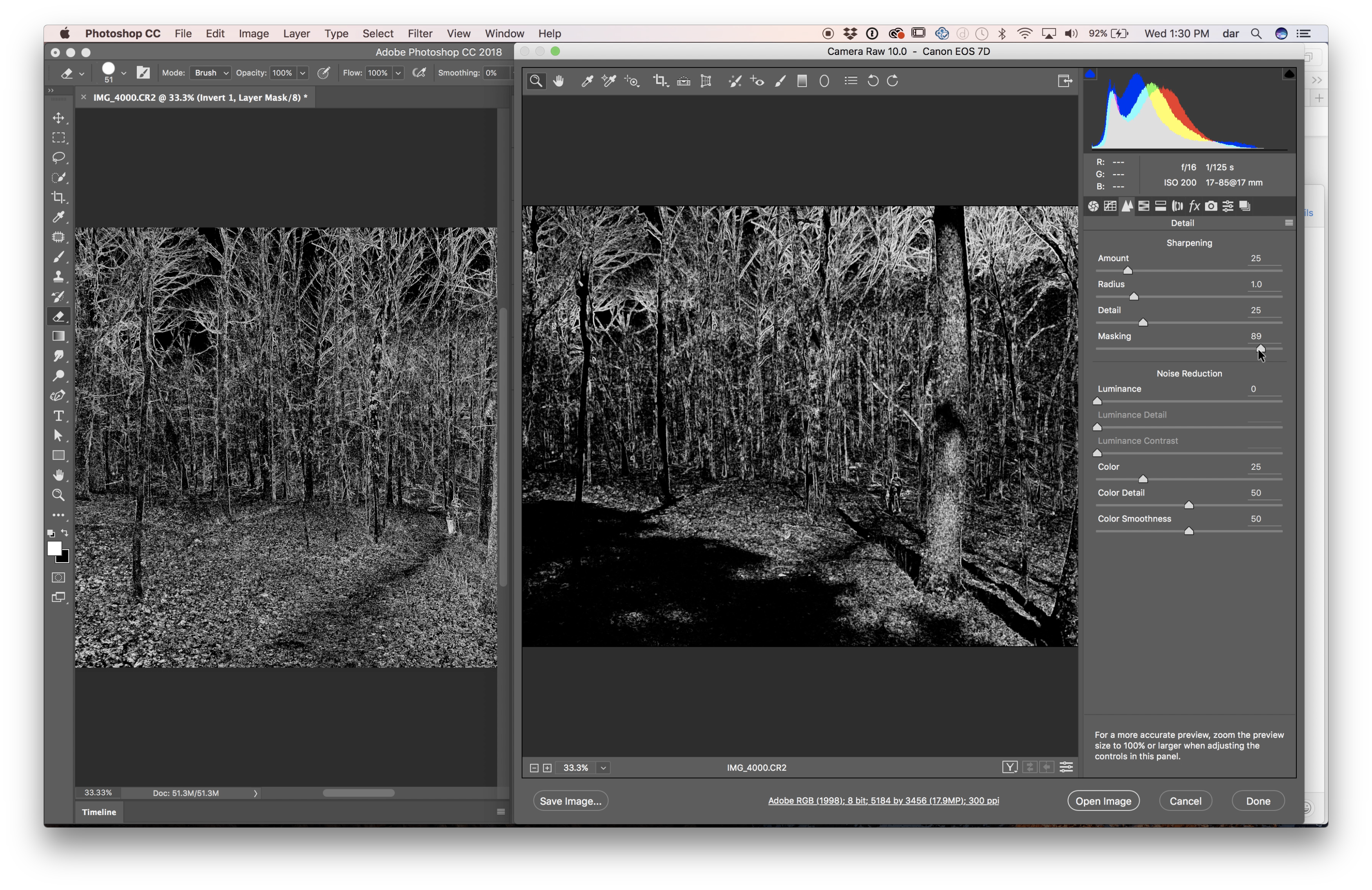Select the Lasso tool in Photoshop toolbar
The width and height of the screenshot is (1372, 890).
(x=59, y=157)
